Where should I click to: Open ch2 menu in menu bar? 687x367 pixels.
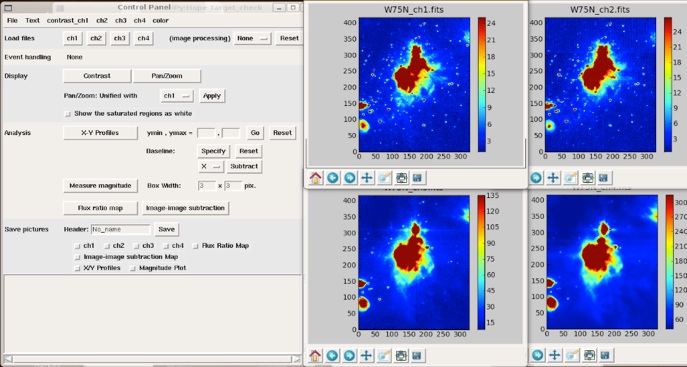[x=102, y=21]
